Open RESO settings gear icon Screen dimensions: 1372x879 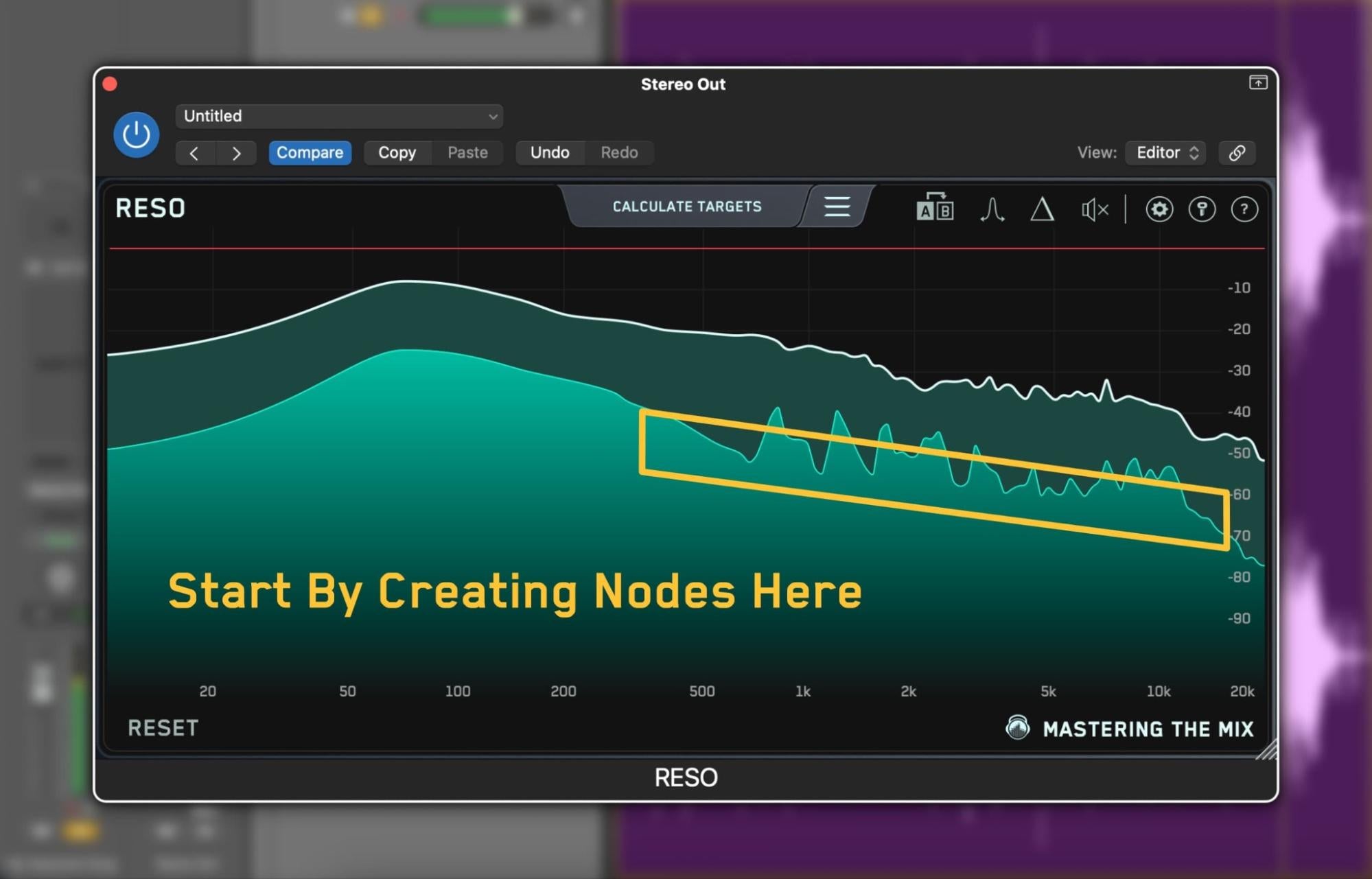[1159, 209]
